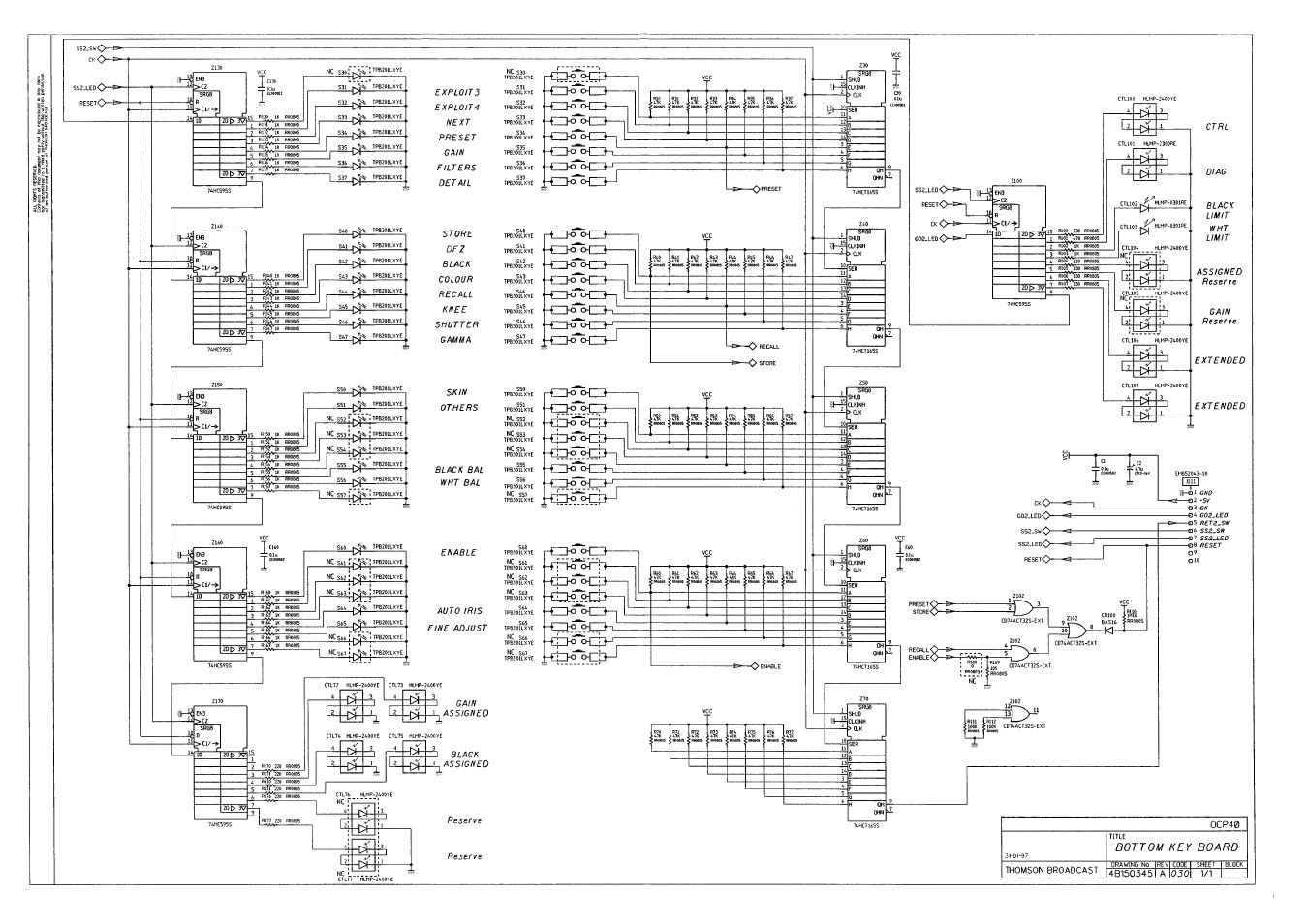Click the OR gate with output pin 11
Screen dimensions: 1308x924
pyautogui.click(x=1018, y=712)
